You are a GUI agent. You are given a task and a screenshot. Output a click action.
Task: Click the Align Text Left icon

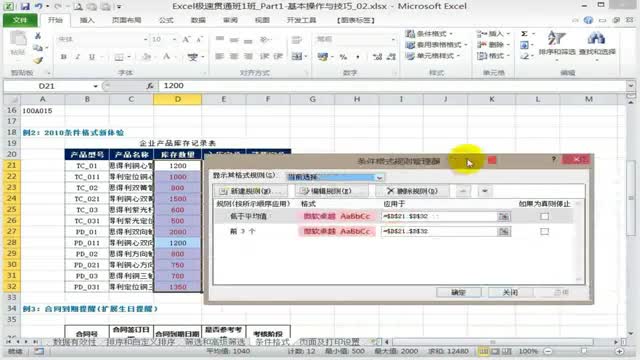click(x=220, y=56)
